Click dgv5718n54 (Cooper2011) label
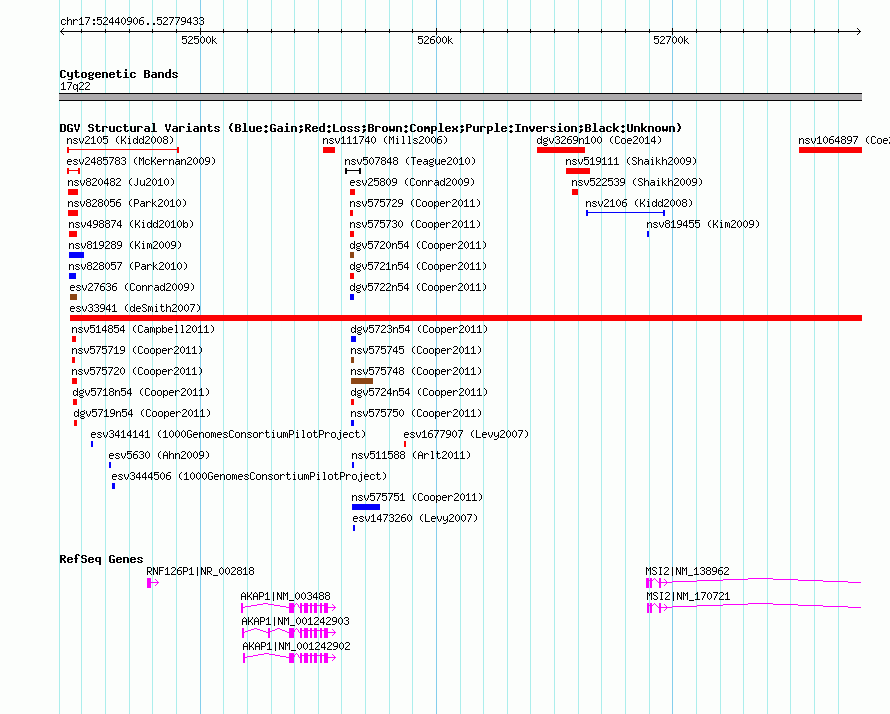 pyautogui.click(x=141, y=392)
